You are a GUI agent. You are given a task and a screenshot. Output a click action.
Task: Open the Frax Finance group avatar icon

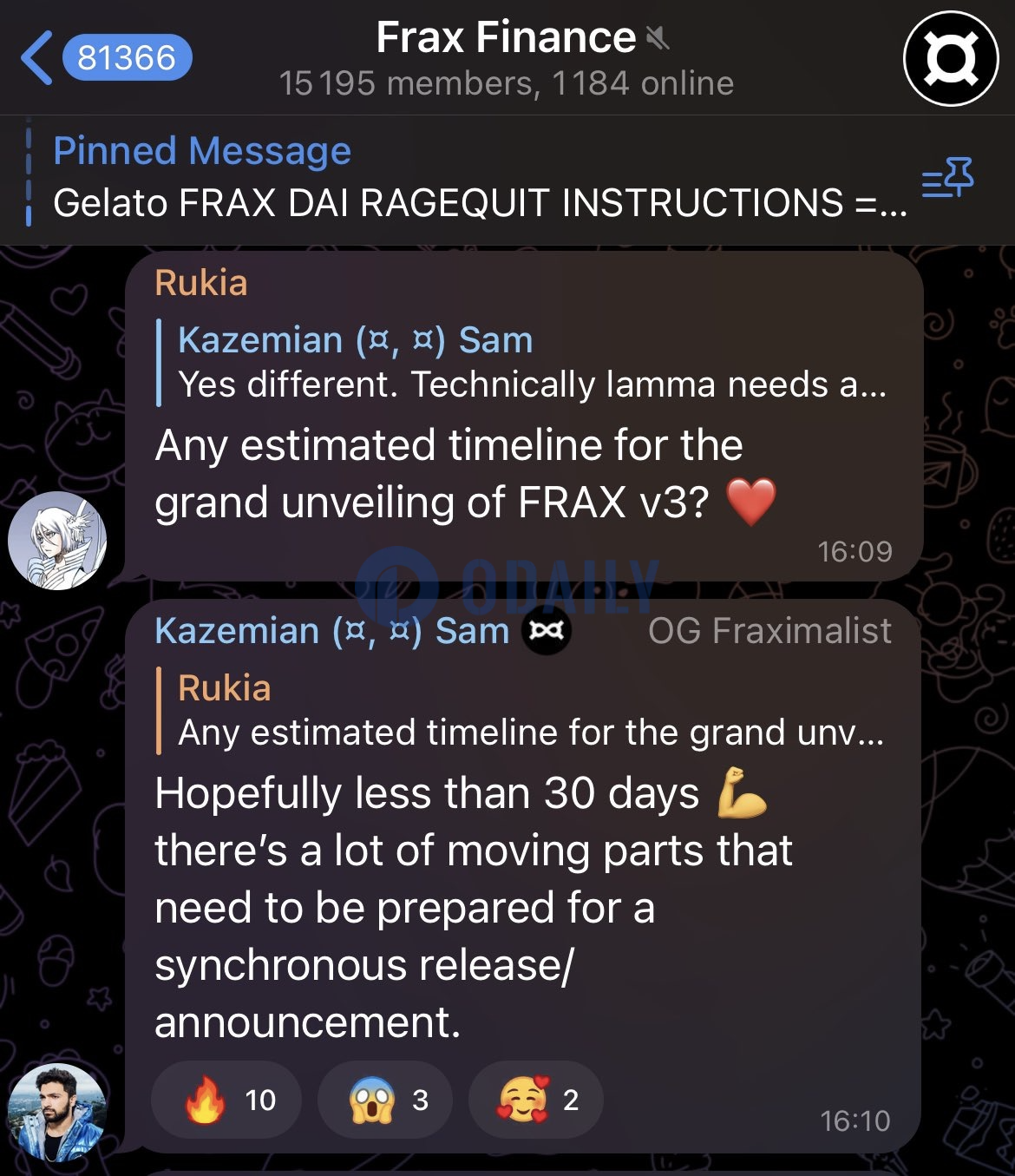(952, 58)
